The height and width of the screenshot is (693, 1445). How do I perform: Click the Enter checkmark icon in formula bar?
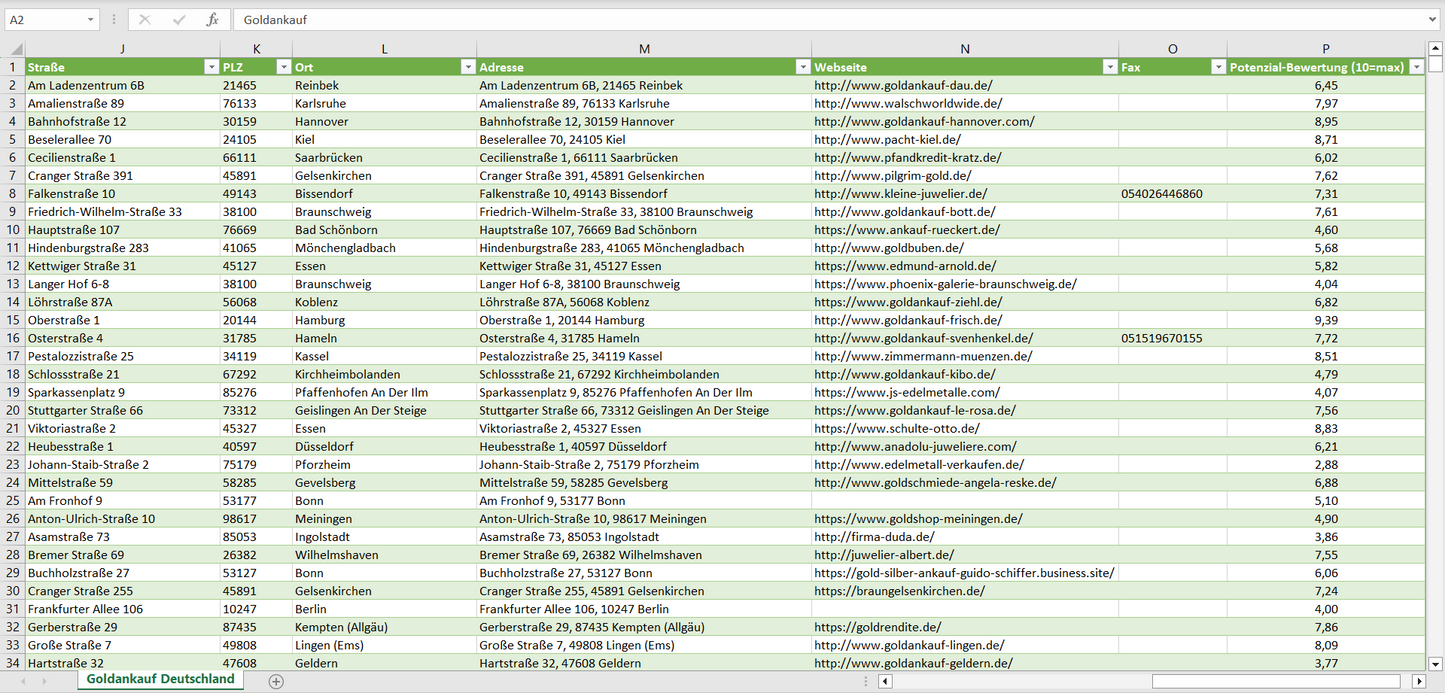pyautogui.click(x=179, y=20)
